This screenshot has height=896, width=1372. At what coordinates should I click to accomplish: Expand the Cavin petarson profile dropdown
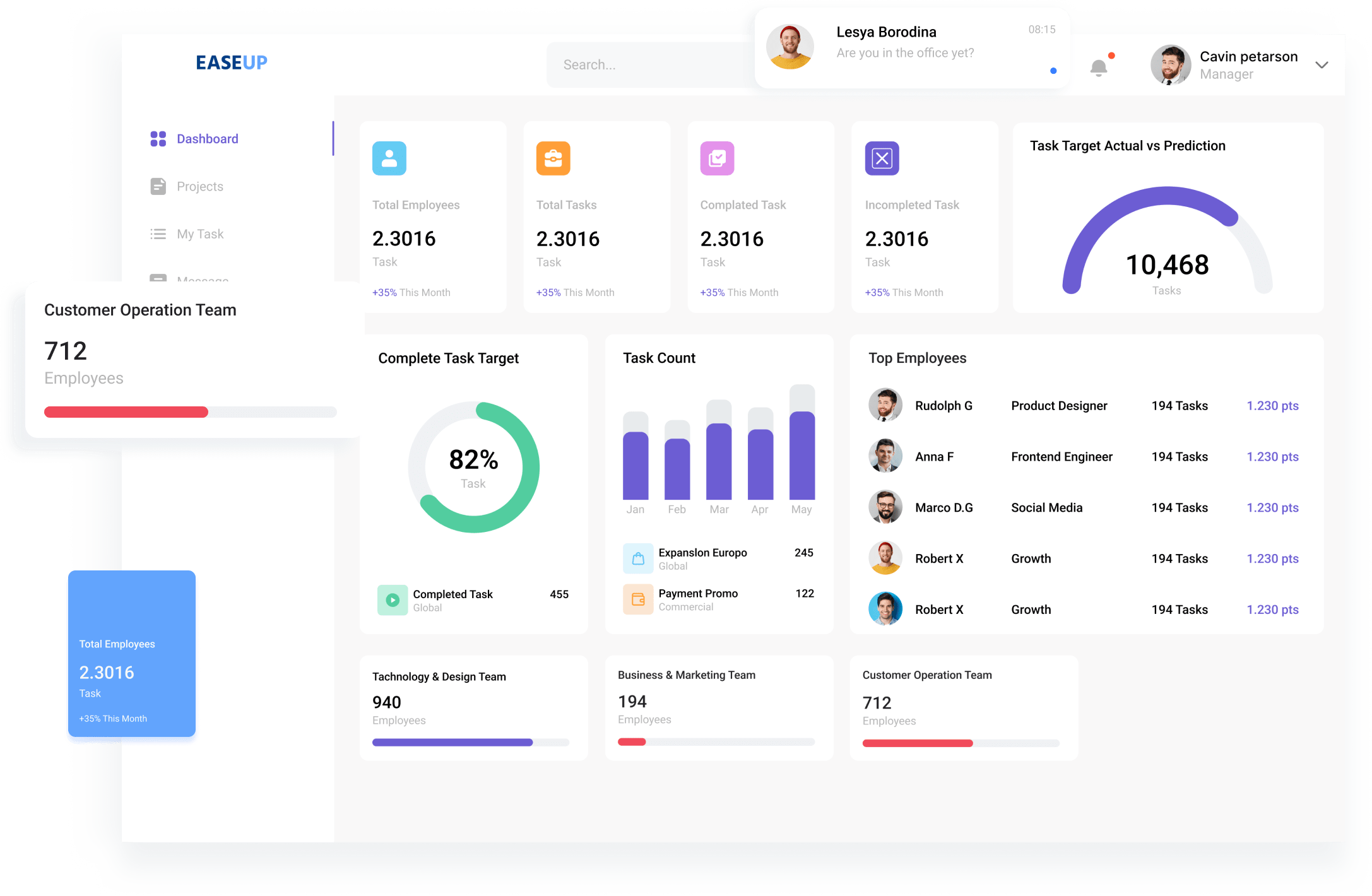click(1322, 65)
